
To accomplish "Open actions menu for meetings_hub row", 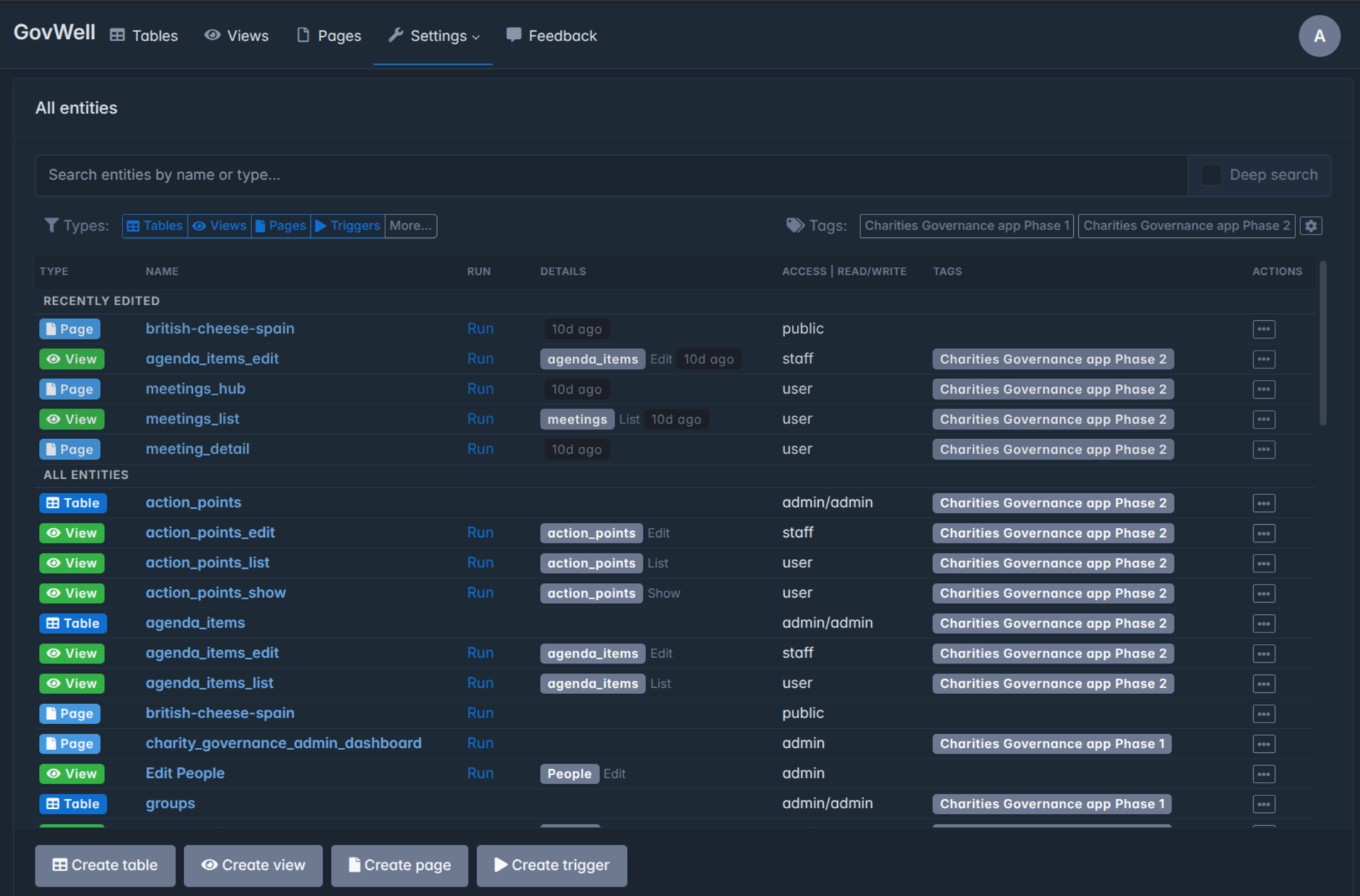I will pyautogui.click(x=1264, y=390).
